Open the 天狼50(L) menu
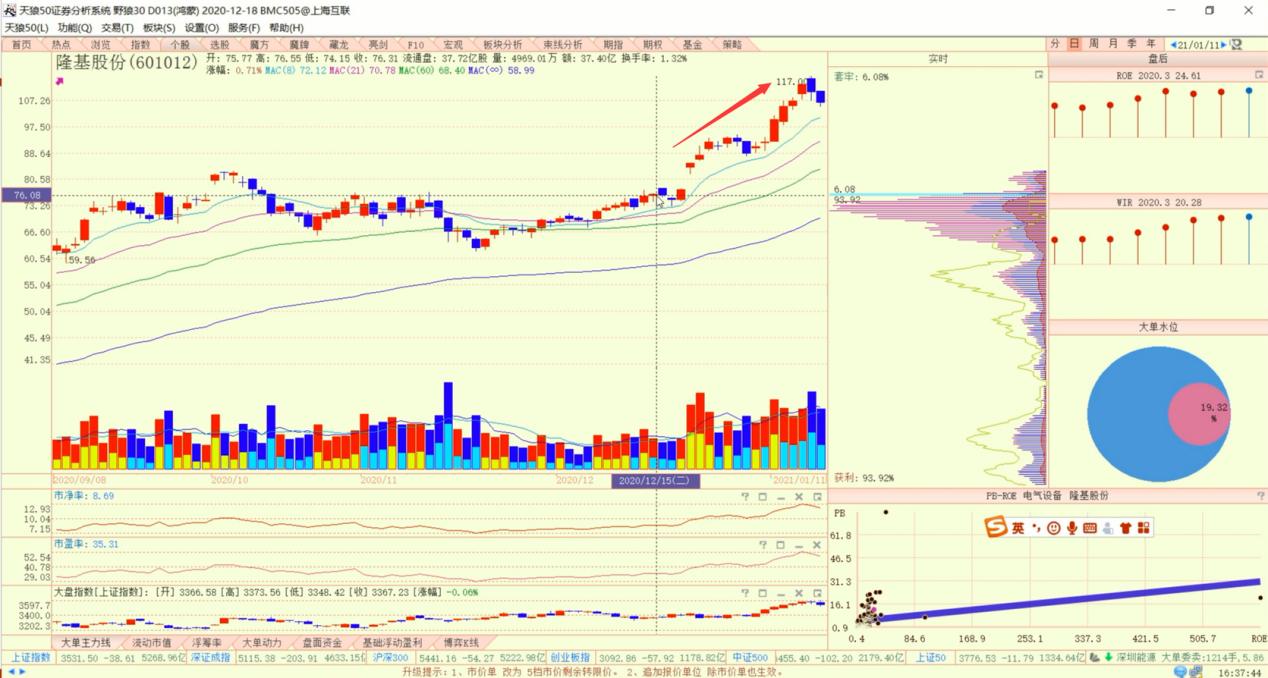Viewport: 1268px width, 678px height. 26,28
